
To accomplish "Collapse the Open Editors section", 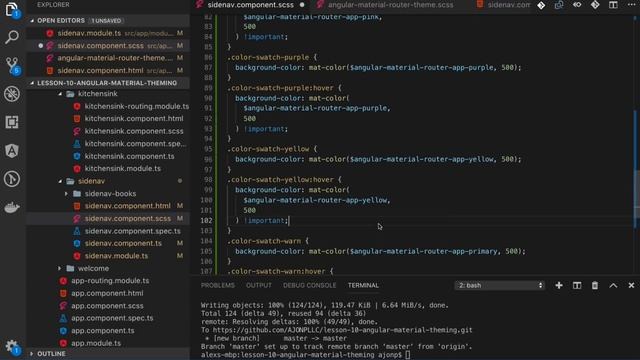I will coord(32,20).
